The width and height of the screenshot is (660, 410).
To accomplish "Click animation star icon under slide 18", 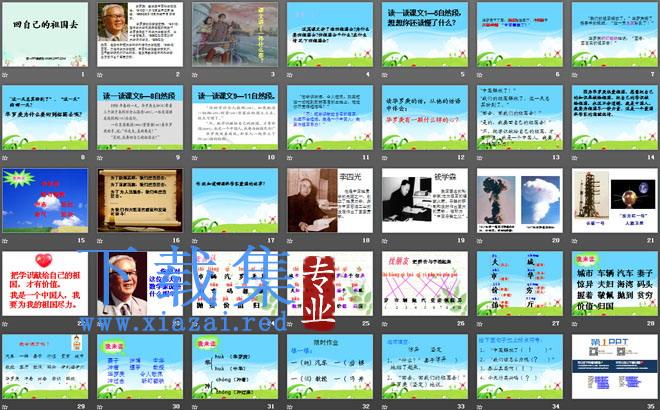I will coord(290,241).
